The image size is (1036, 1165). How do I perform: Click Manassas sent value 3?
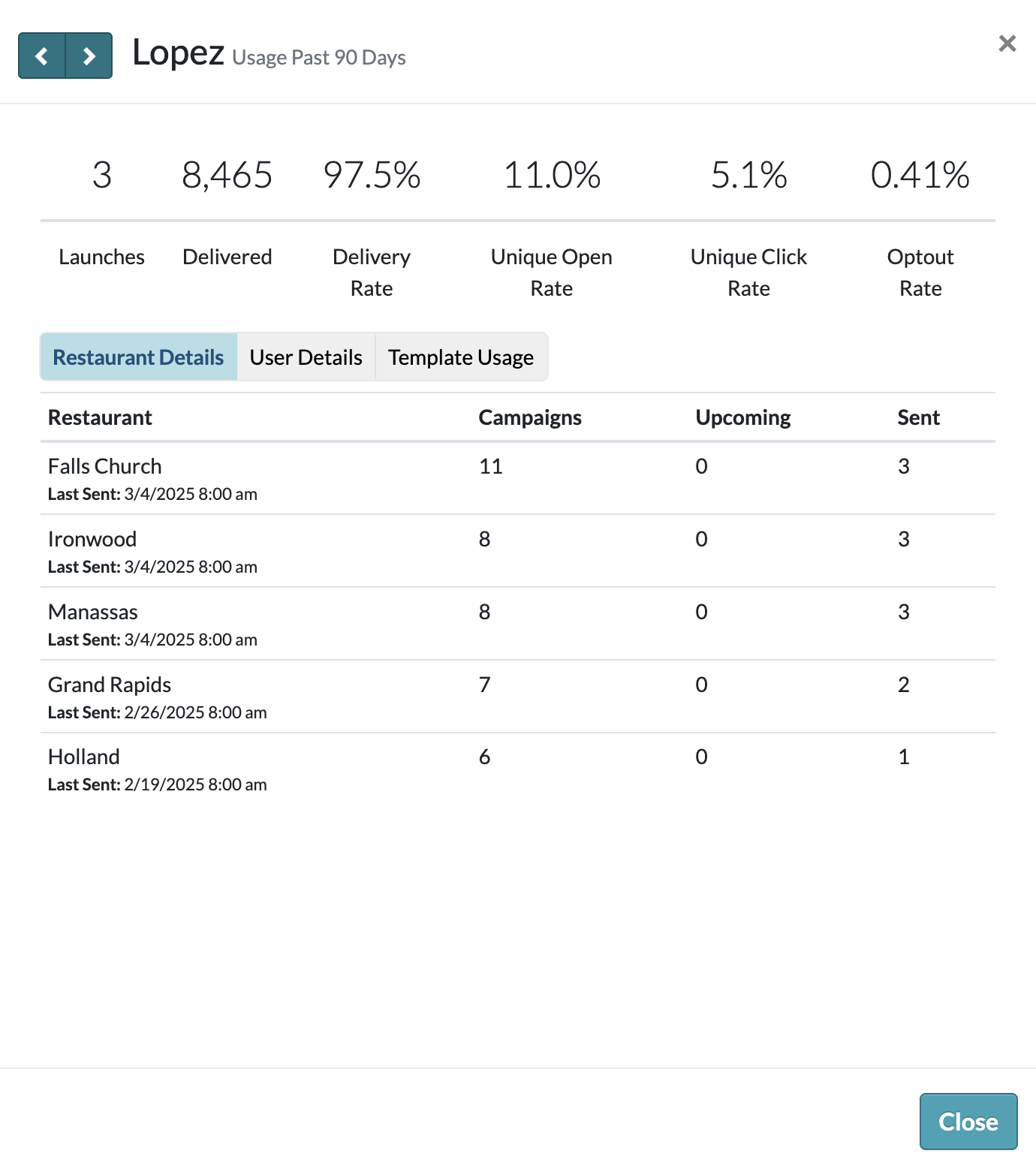coord(904,612)
